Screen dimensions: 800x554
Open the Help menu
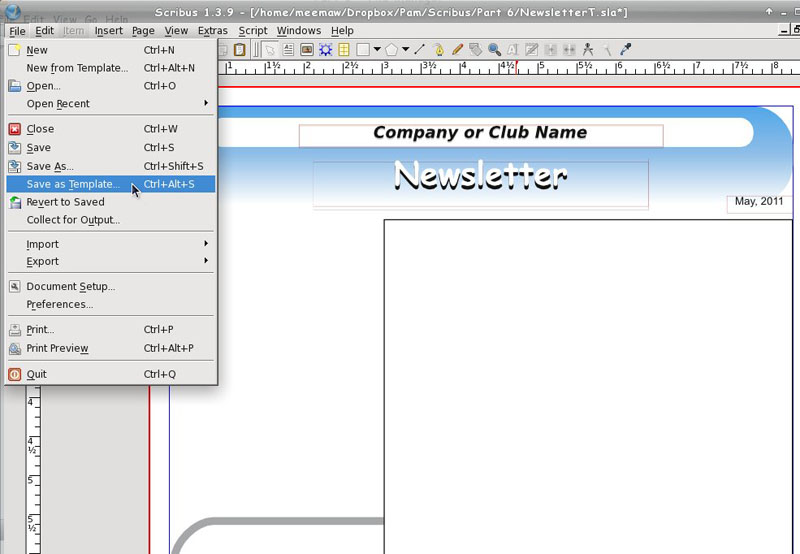(x=342, y=31)
